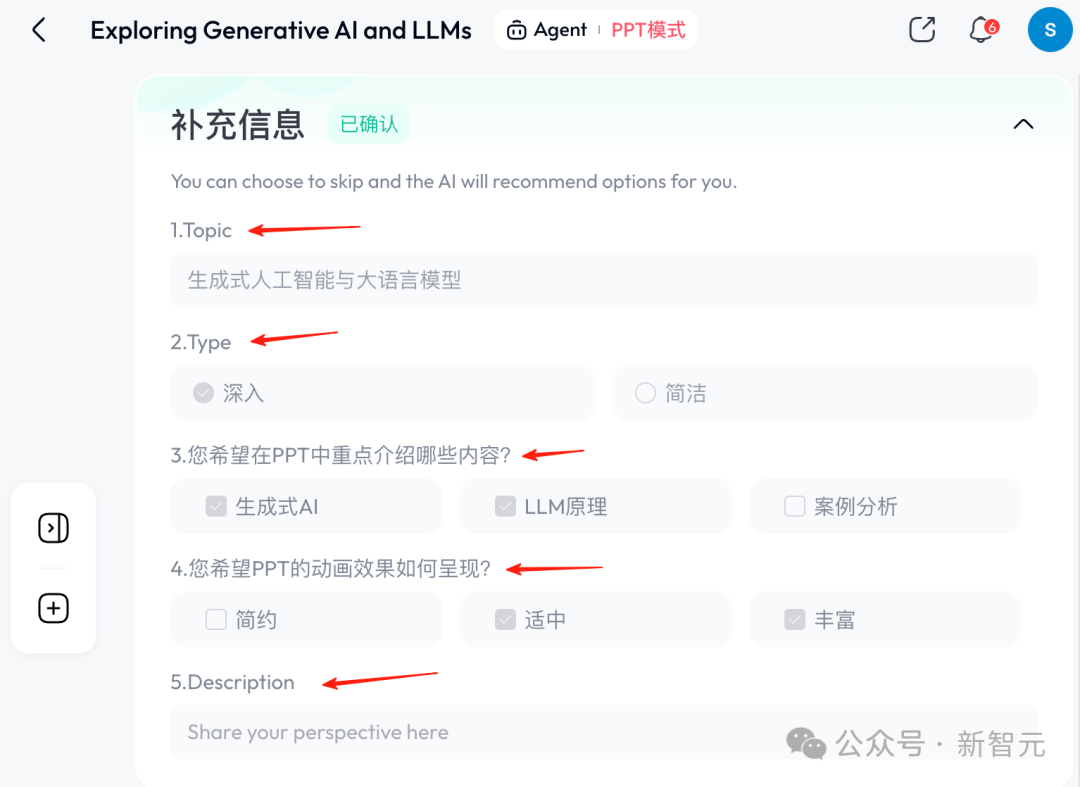Click the Agent robot icon

517,30
